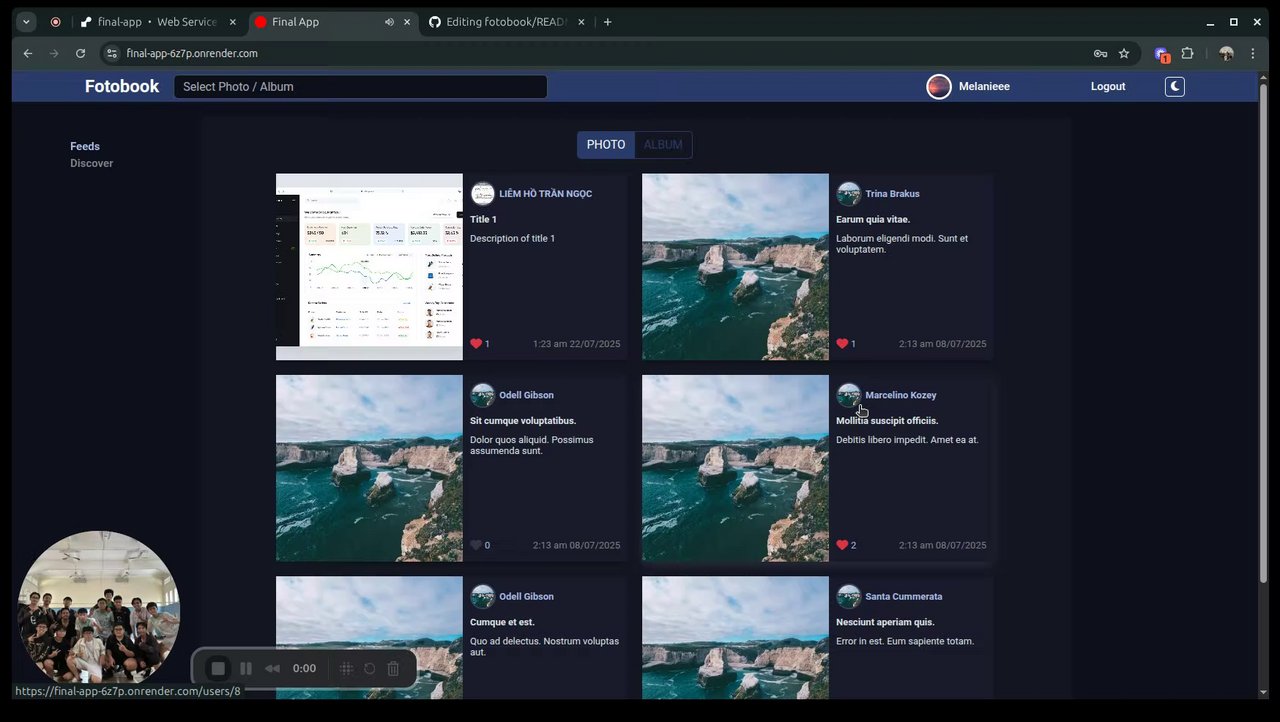The image size is (1280, 722).
Task: Open Marcelino Kozey's avatar picture
Action: [849, 395]
